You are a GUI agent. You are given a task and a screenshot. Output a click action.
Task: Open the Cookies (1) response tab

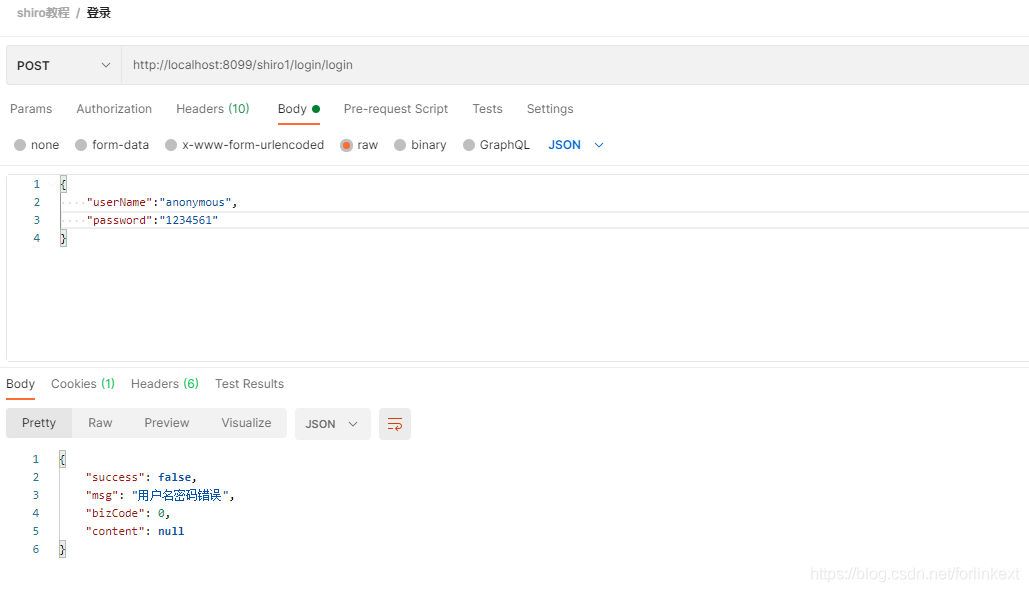83,384
